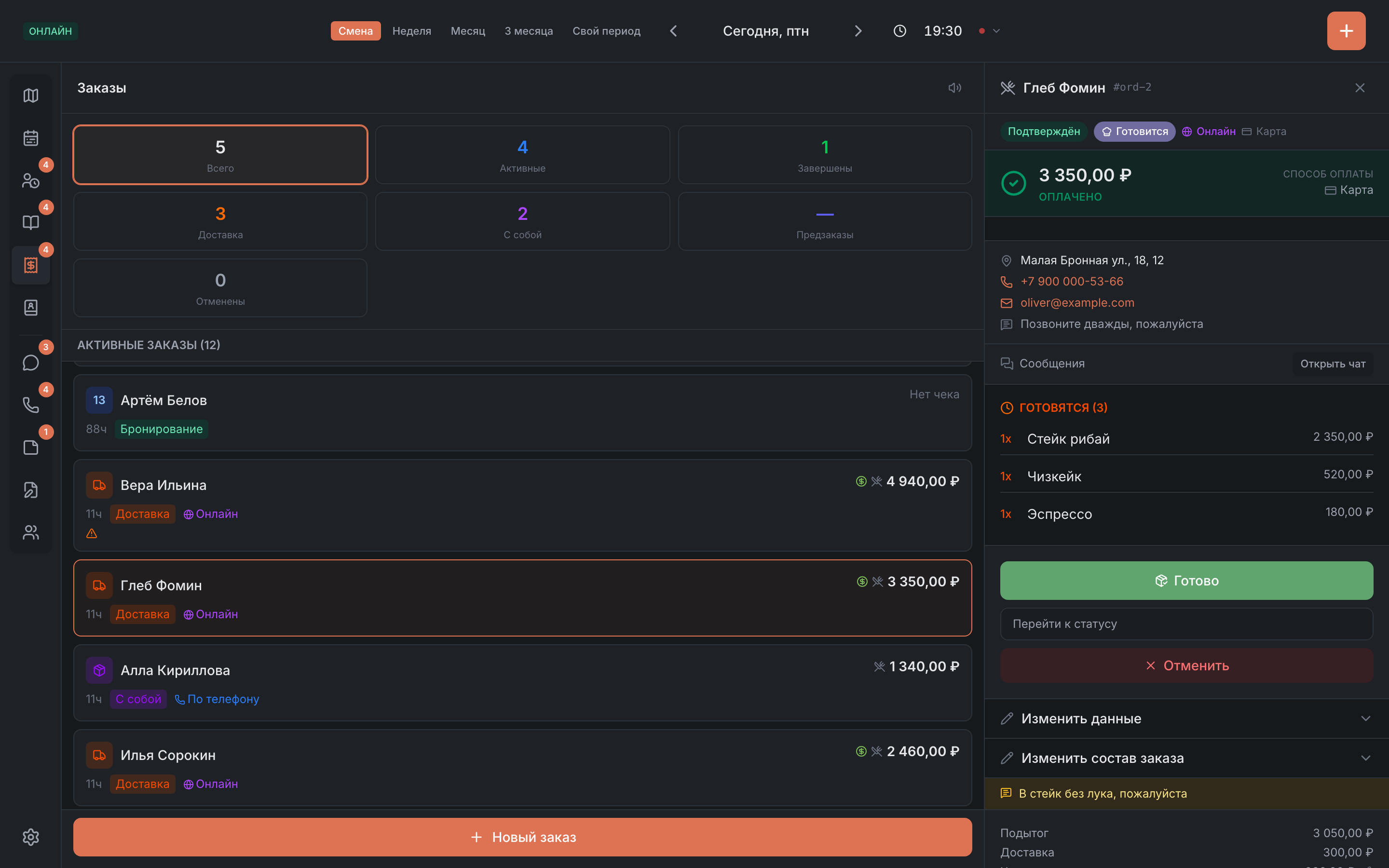Viewport: 1389px width, 868px height.
Task: Switch to the Неделя period tab
Action: (x=411, y=31)
